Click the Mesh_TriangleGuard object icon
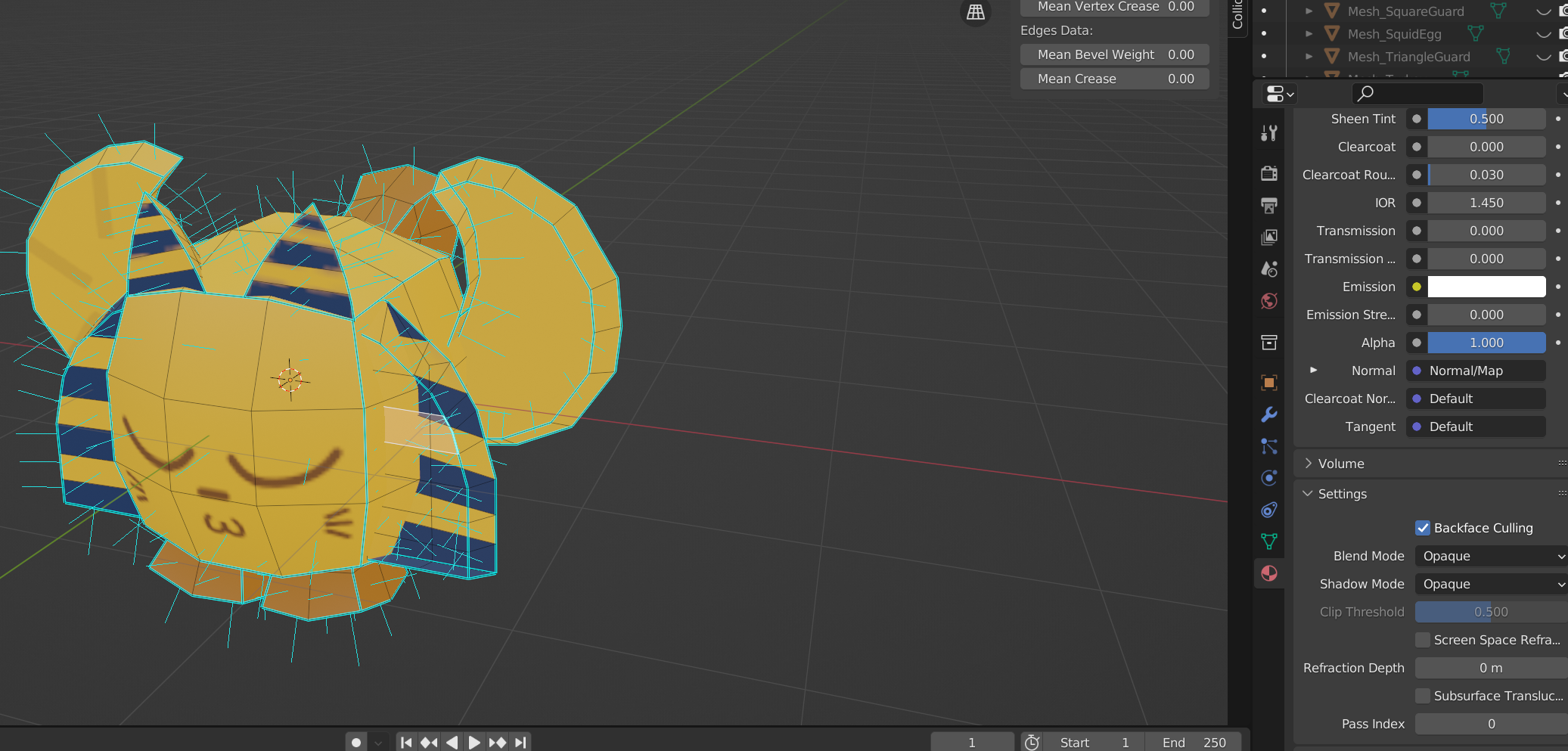The width and height of the screenshot is (1568, 751). click(x=1333, y=57)
